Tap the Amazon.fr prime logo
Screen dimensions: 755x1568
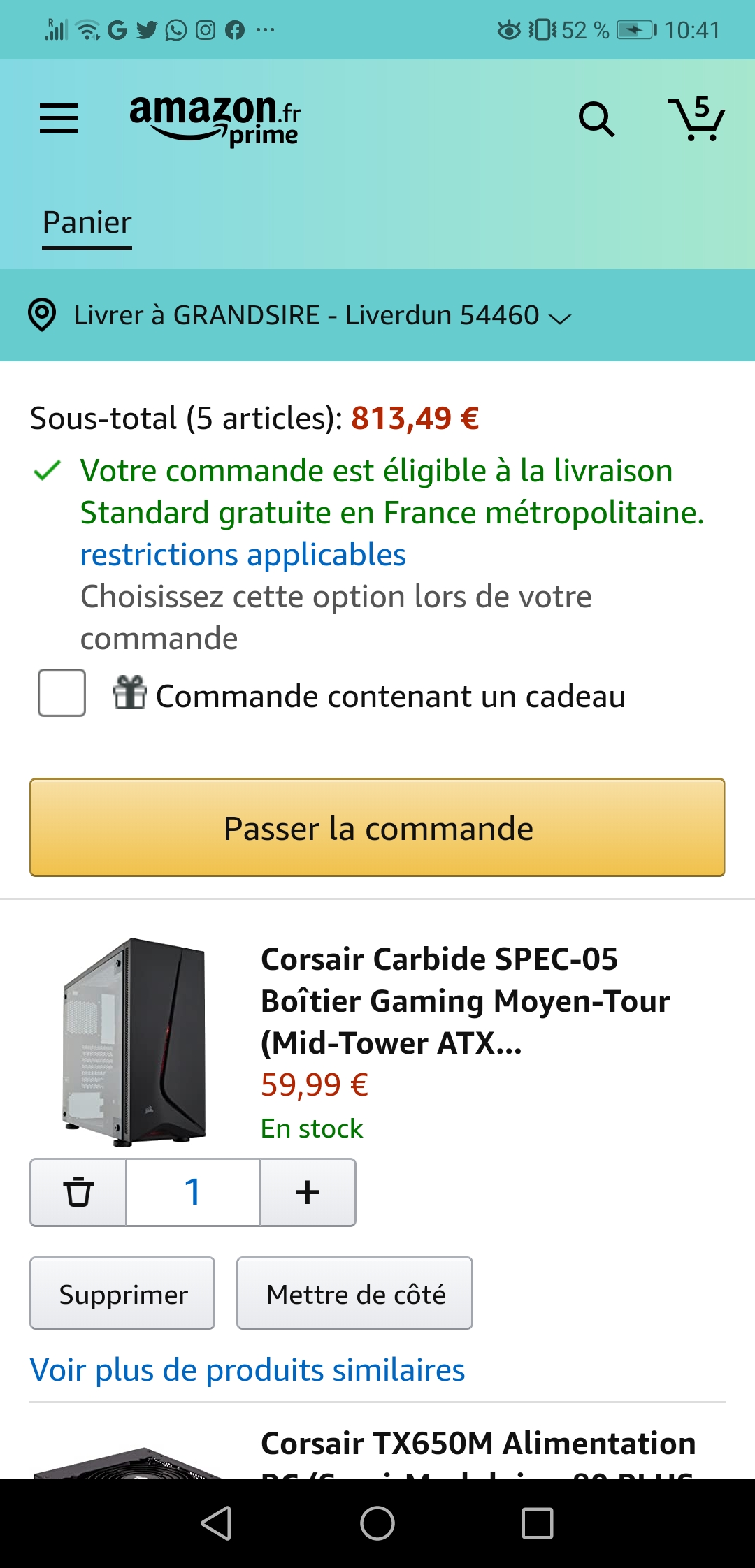tap(215, 119)
